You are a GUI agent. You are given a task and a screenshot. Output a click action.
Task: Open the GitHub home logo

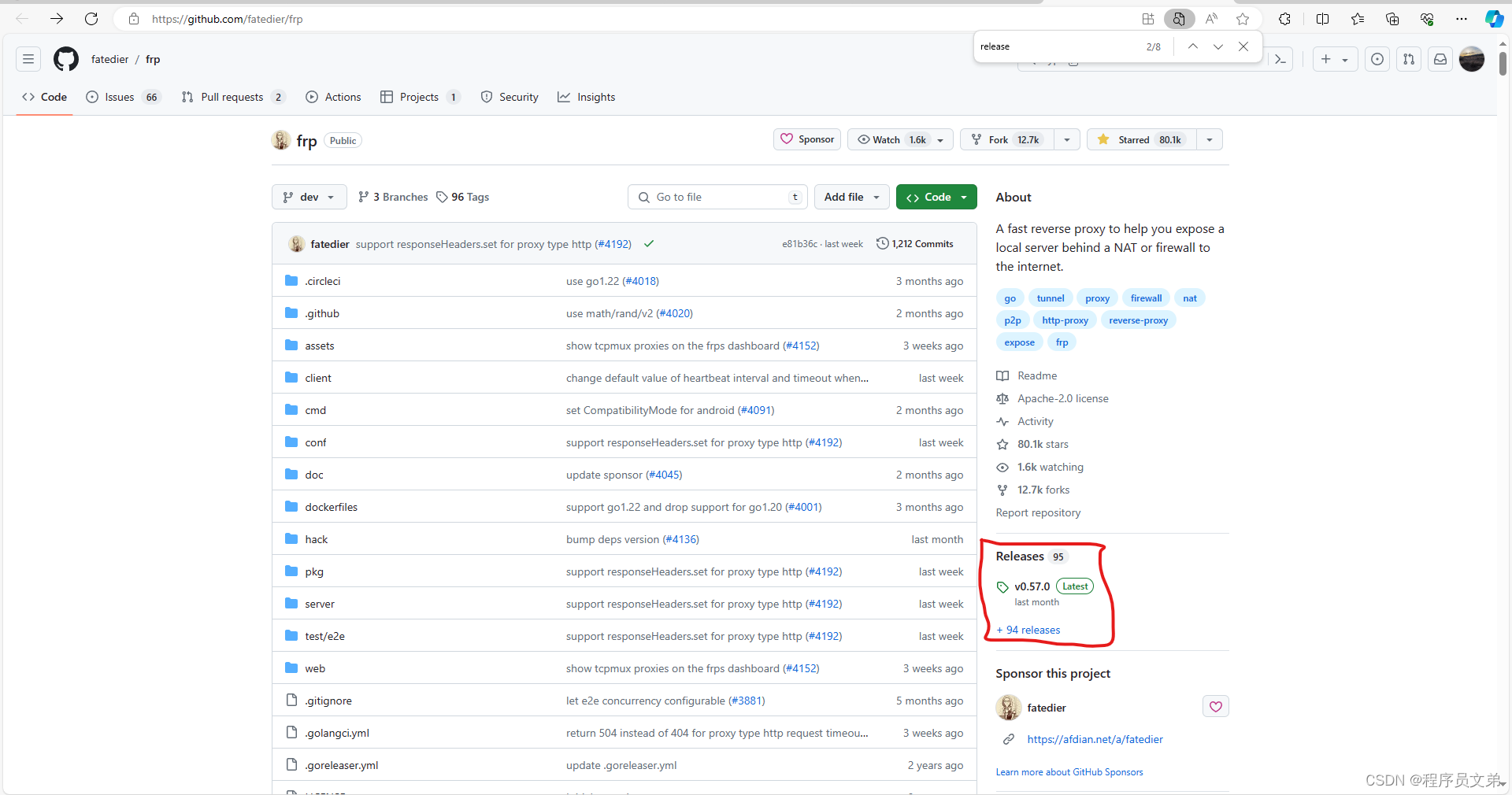66,59
